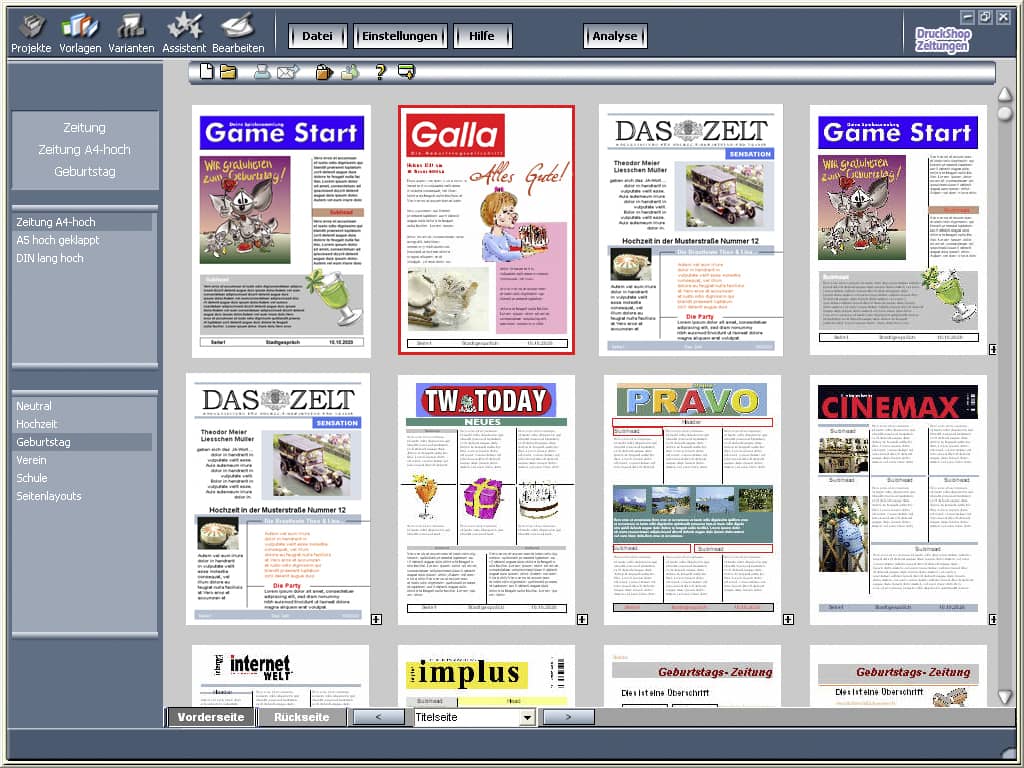Open the Einstellungen menu
This screenshot has width=1024, height=768.
[x=400, y=36]
